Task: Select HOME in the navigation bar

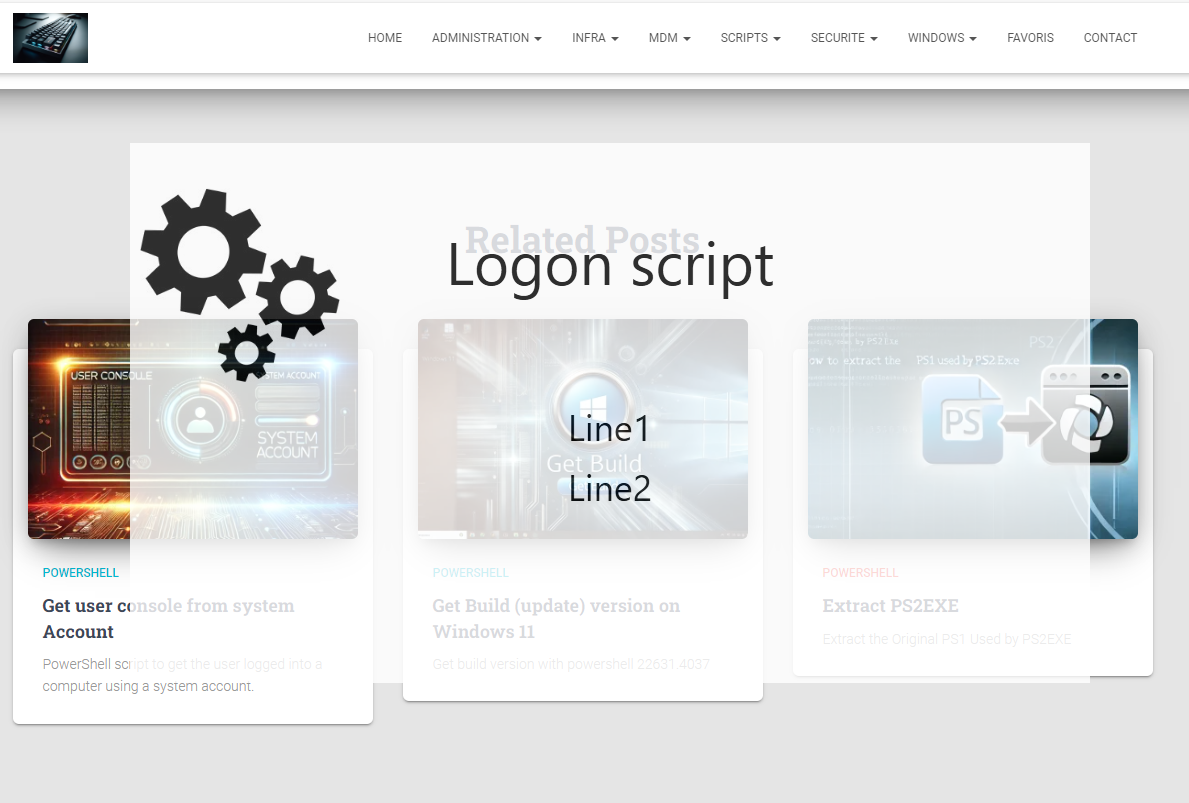Action: [385, 38]
